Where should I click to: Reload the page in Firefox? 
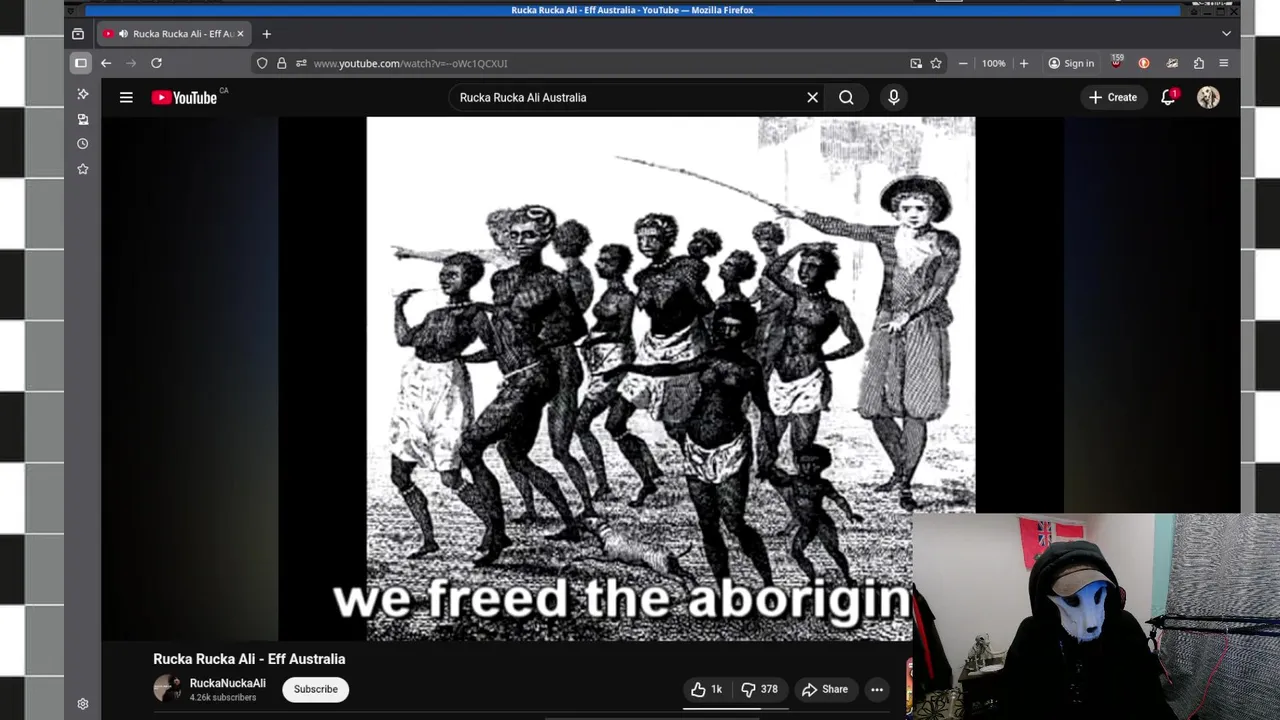pyautogui.click(x=156, y=63)
